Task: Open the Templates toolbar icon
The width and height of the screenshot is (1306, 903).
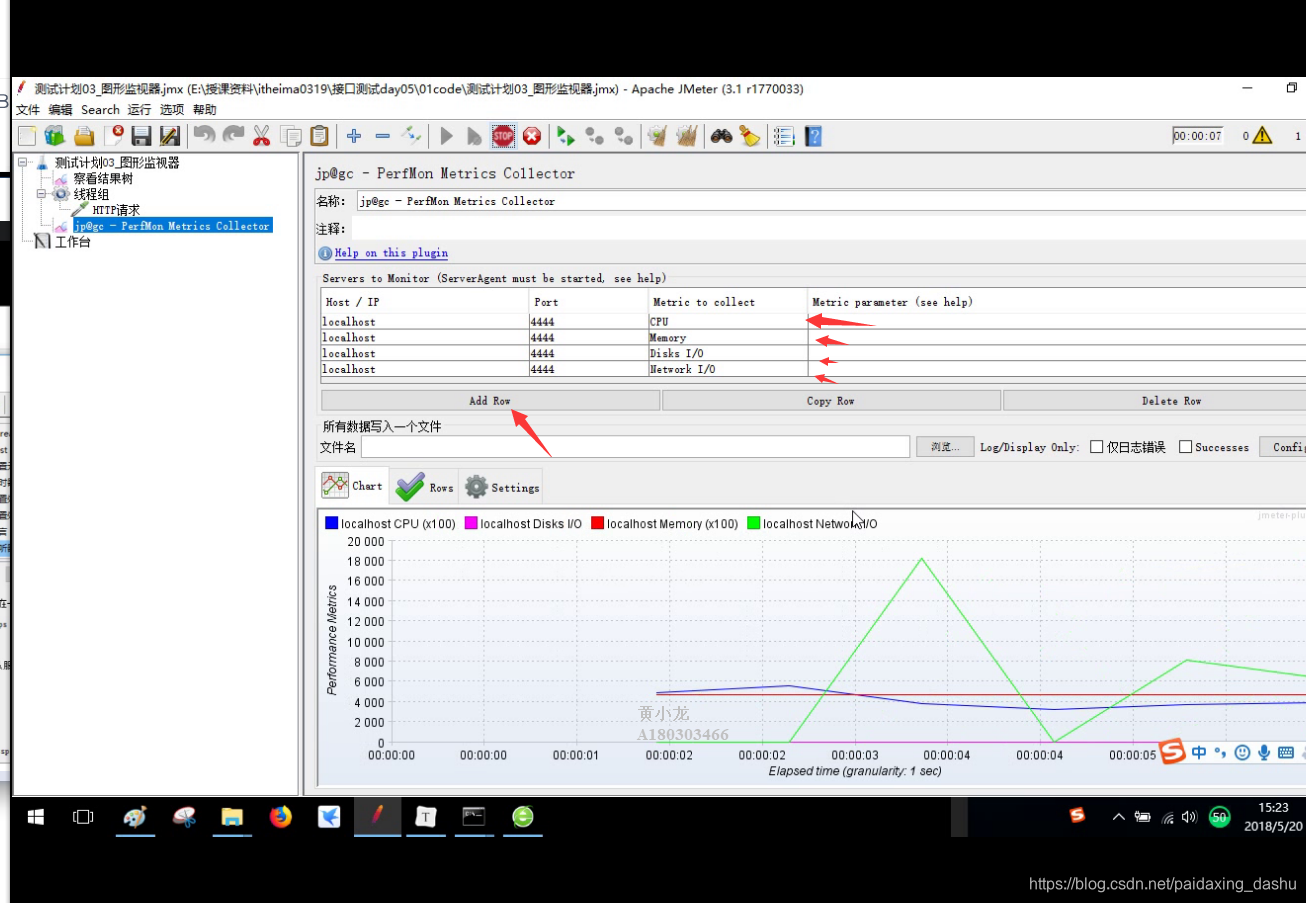Action: click(x=55, y=136)
